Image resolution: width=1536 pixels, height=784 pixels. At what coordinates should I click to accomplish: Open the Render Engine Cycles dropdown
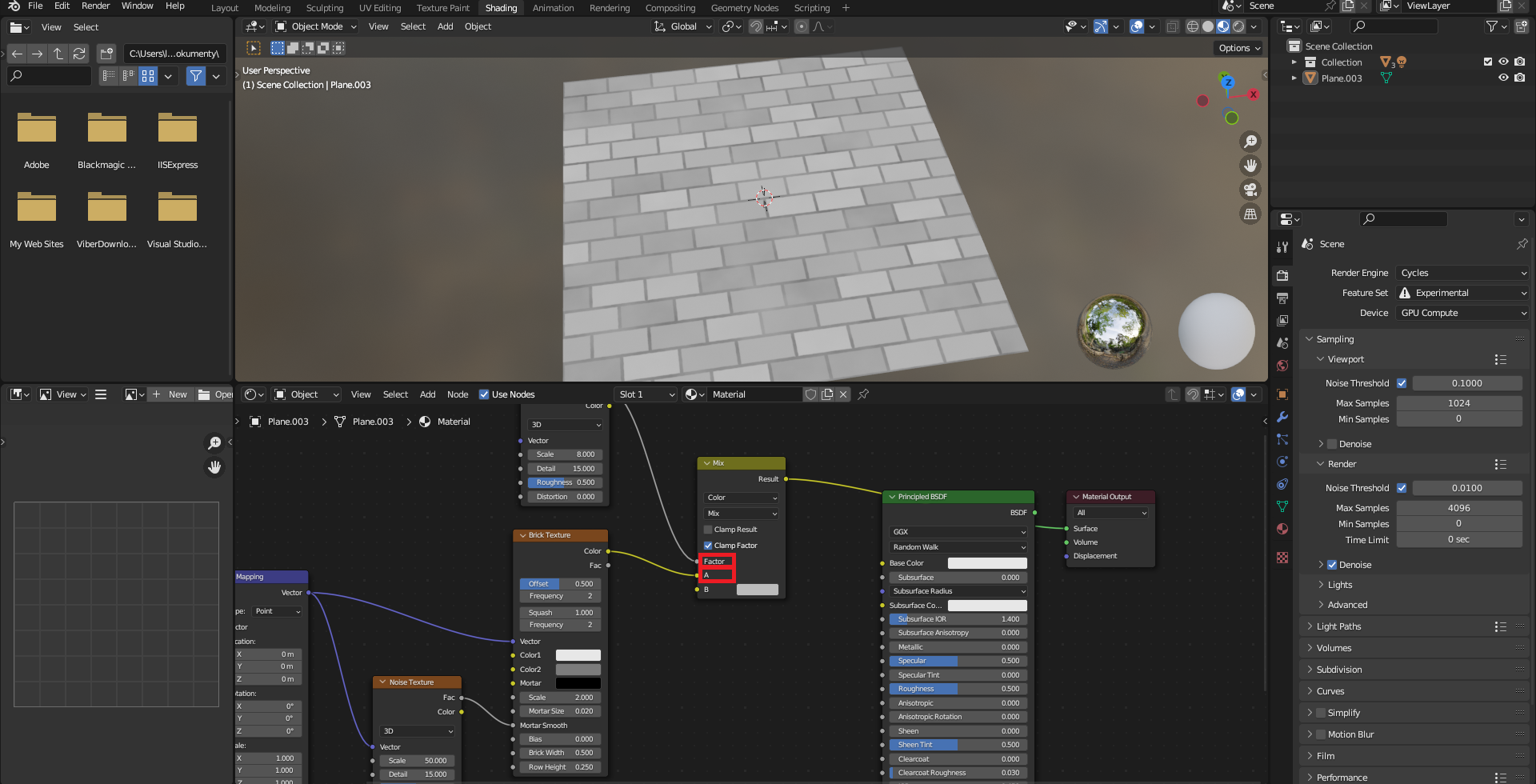pyautogui.click(x=1462, y=273)
